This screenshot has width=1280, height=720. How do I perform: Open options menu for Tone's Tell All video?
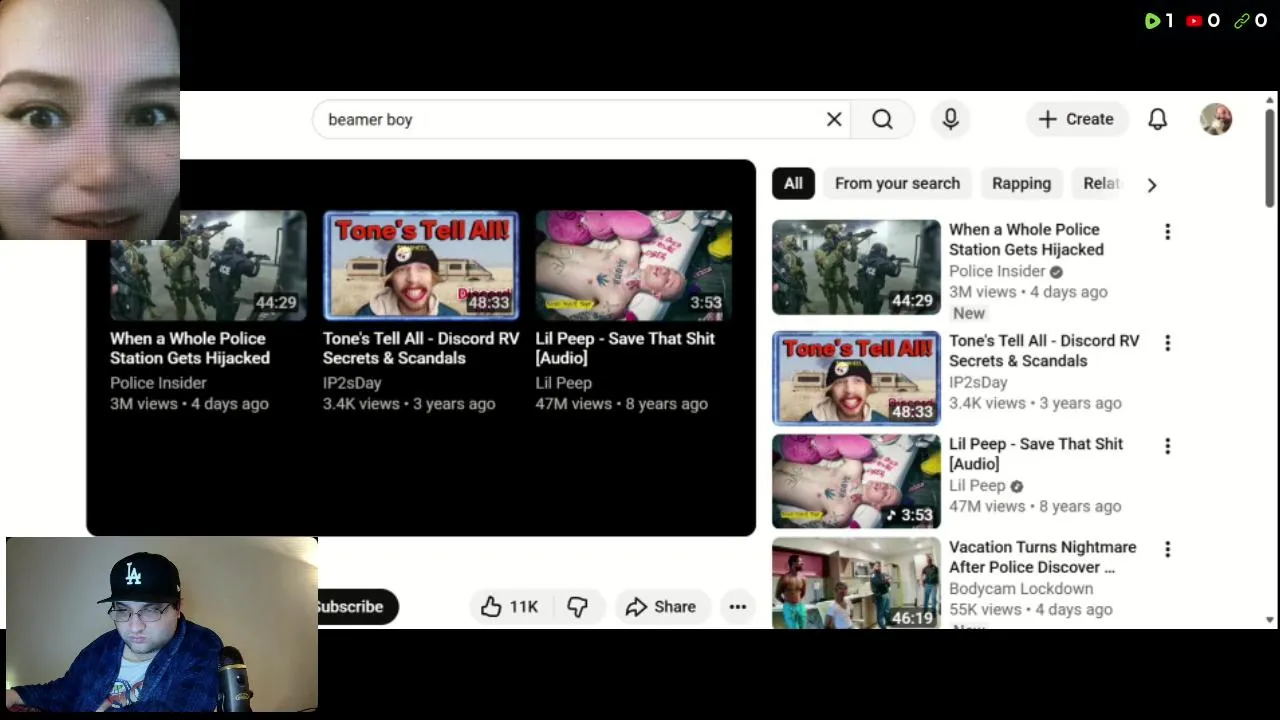coord(1167,343)
